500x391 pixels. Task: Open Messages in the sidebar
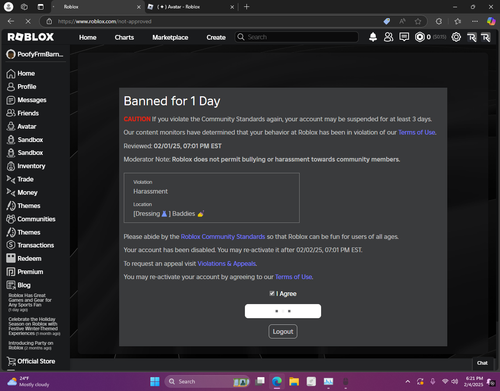[26, 100]
